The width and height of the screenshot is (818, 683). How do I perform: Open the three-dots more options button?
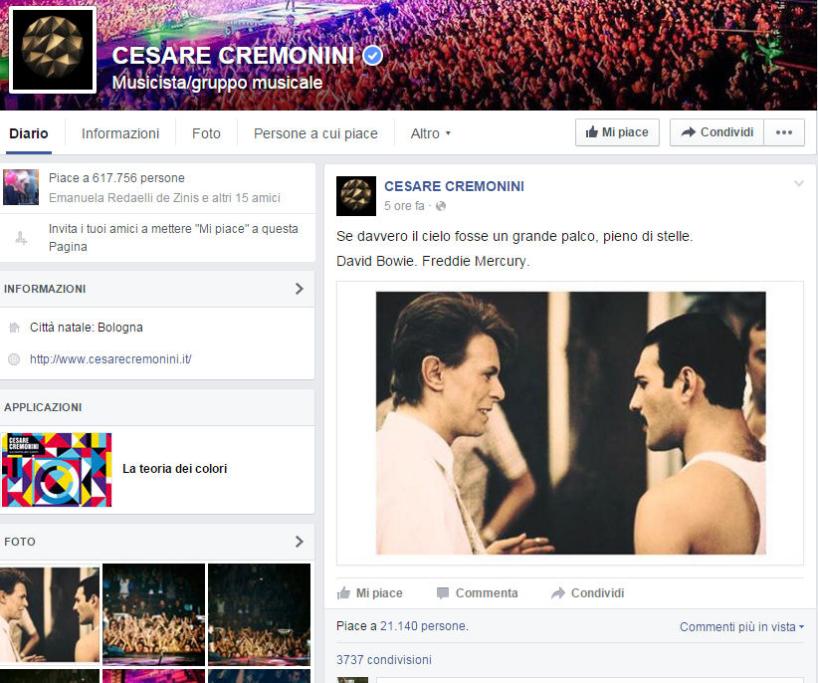(x=784, y=133)
